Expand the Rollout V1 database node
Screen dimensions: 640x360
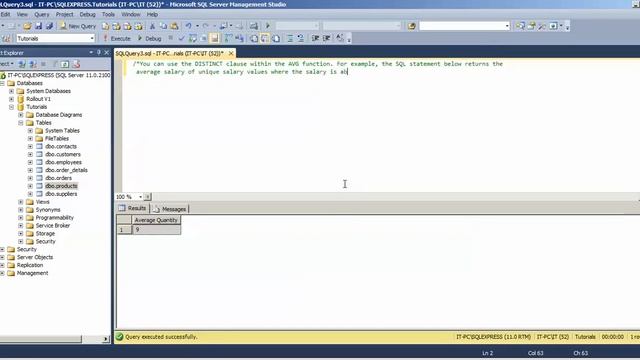[x=11, y=99]
